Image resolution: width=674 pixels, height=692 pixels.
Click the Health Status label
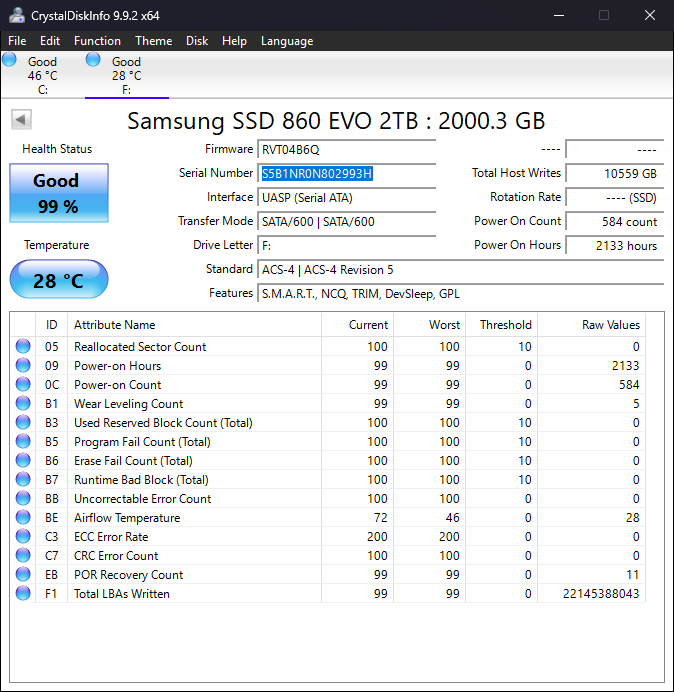57,149
